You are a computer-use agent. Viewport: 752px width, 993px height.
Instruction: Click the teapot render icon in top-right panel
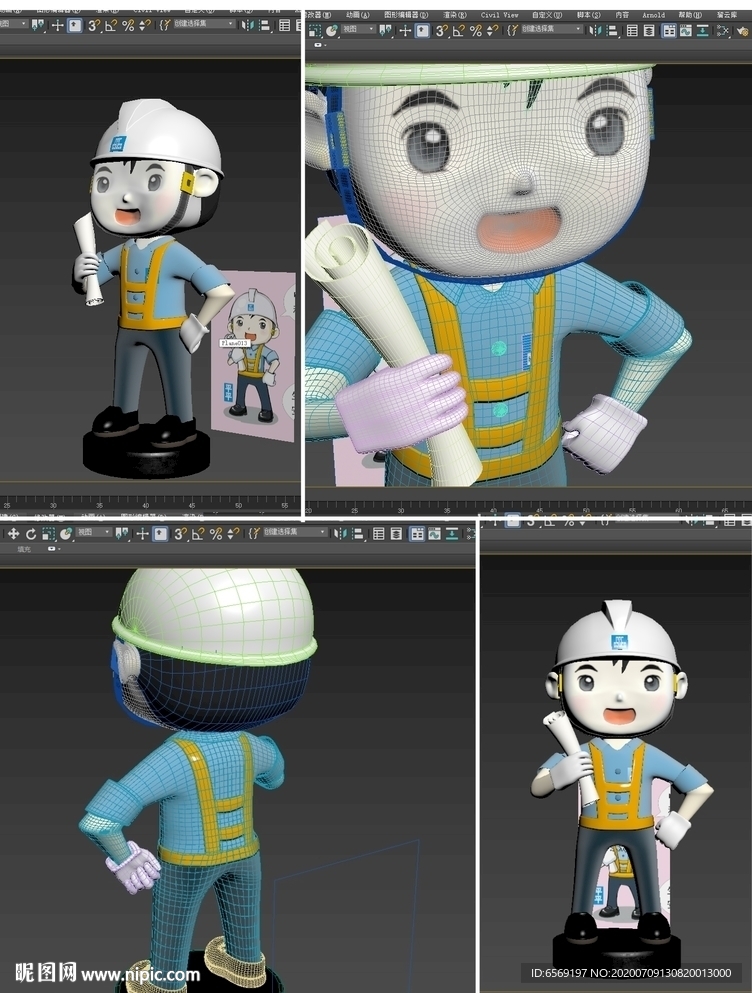point(742,30)
